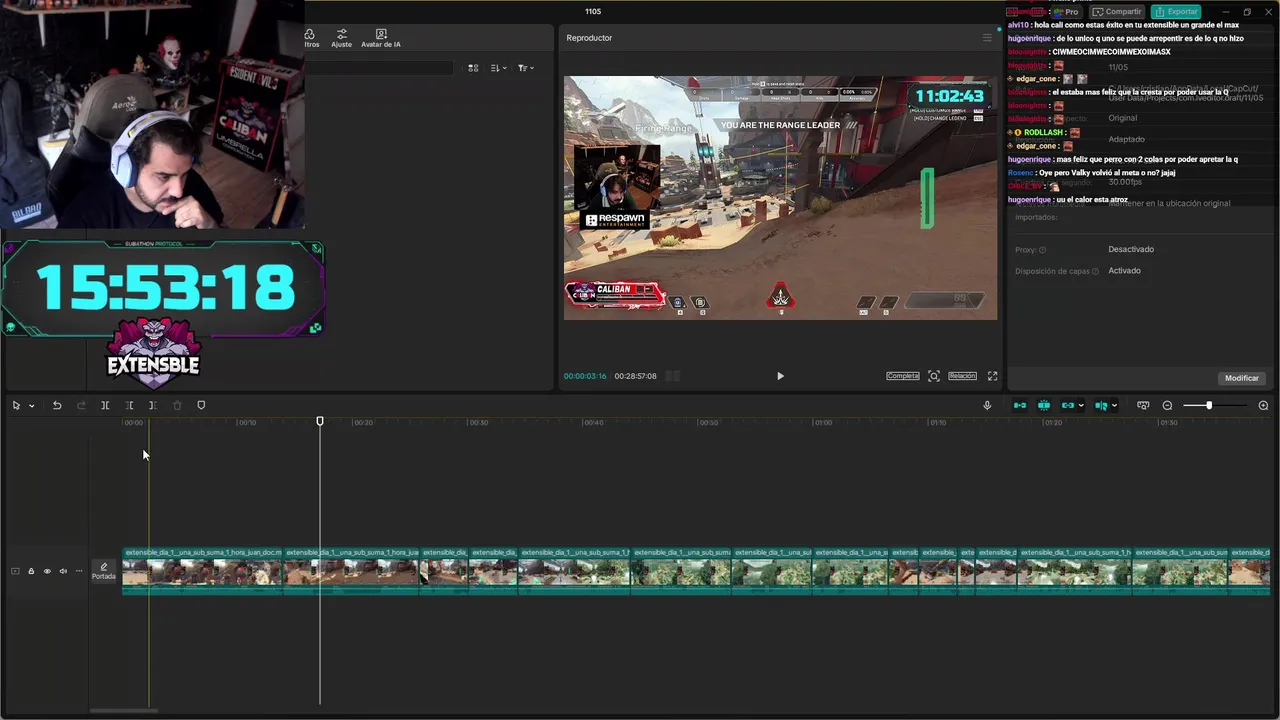Viewport: 1280px width, 720px height.
Task: Click the media search input field
Action: [380, 68]
